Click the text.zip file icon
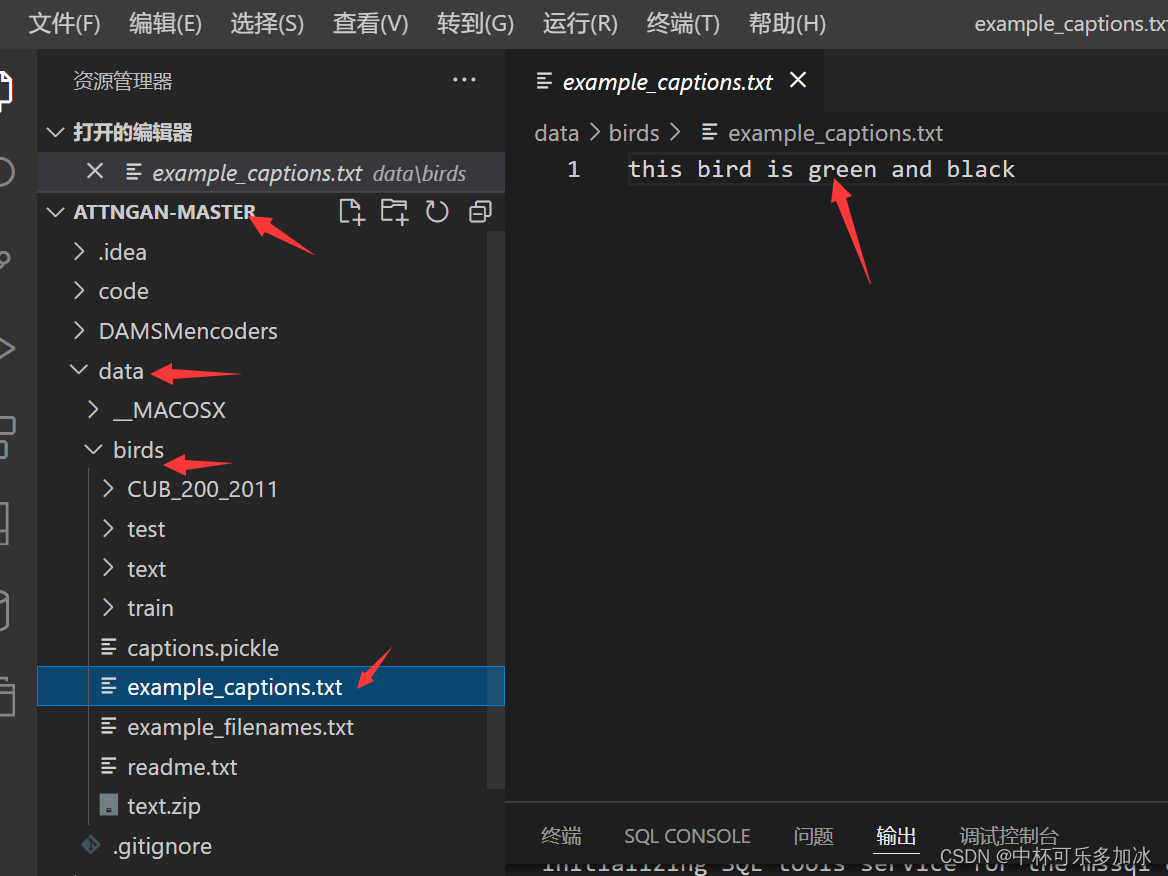 click(109, 804)
